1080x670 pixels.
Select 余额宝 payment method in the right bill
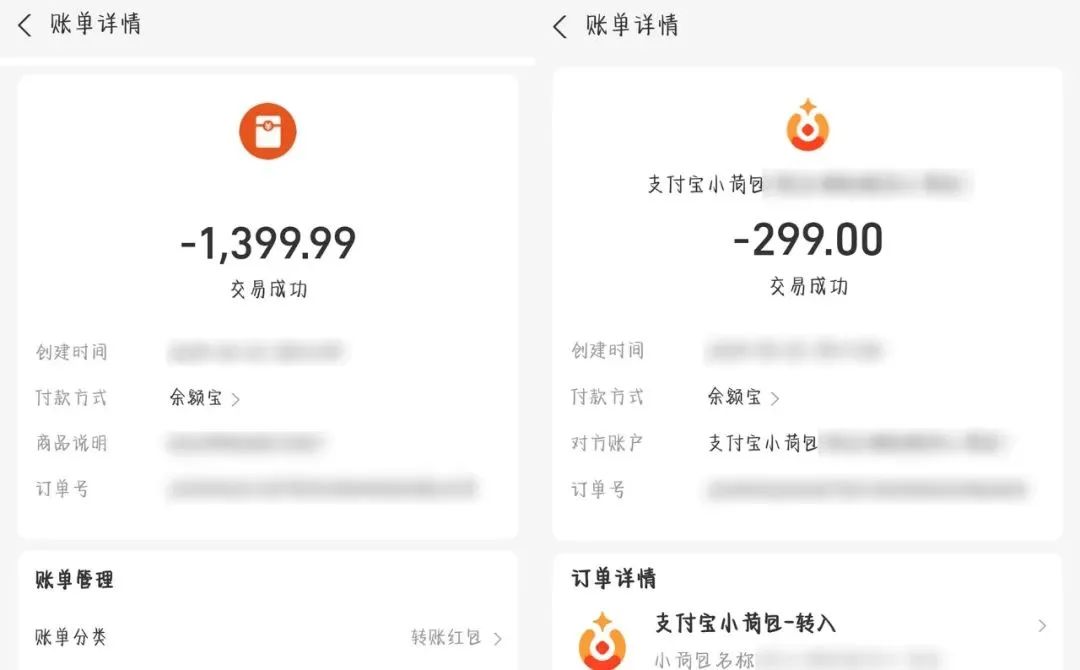point(734,396)
